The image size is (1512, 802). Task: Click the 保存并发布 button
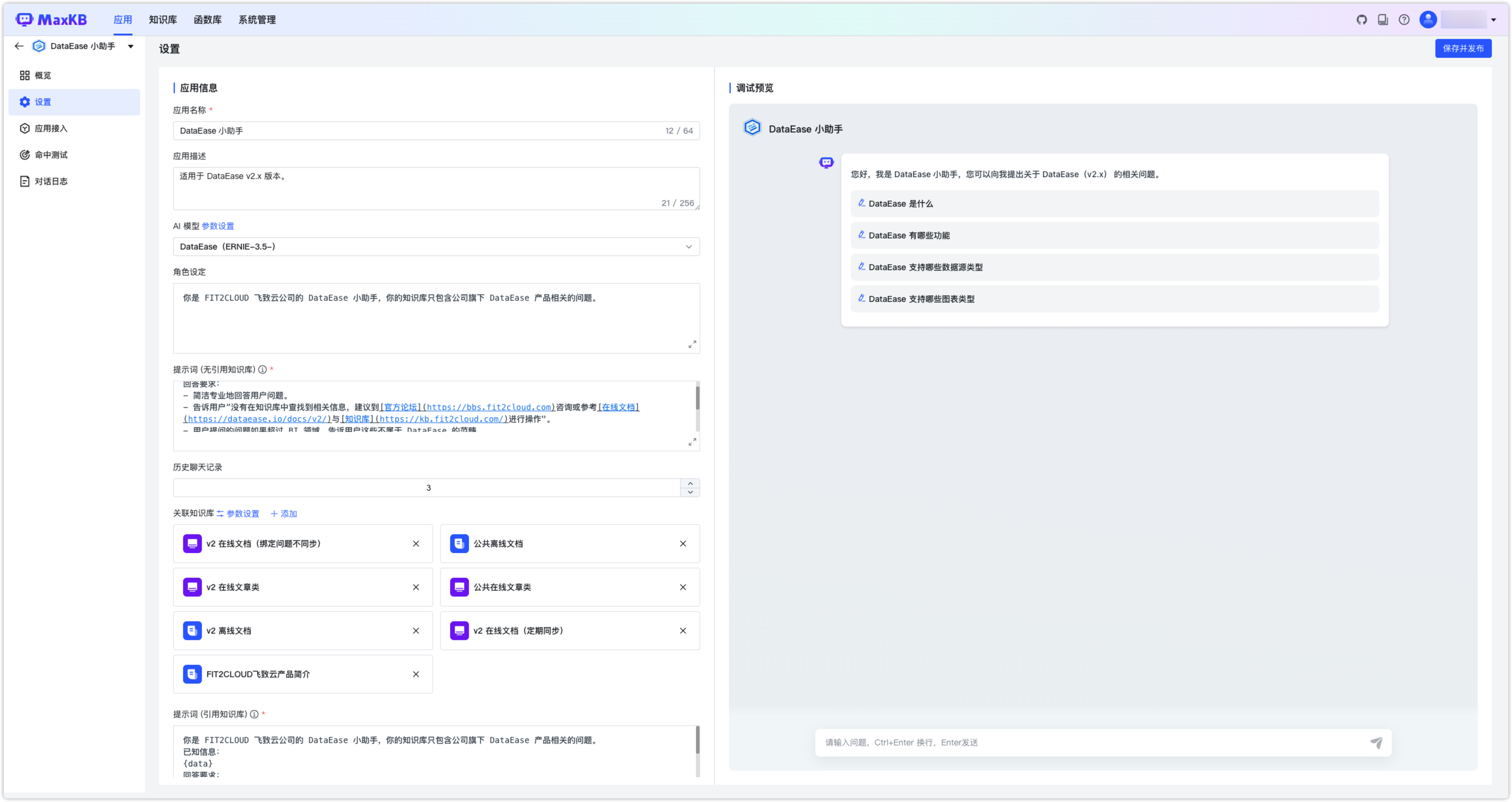pyautogui.click(x=1463, y=48)
